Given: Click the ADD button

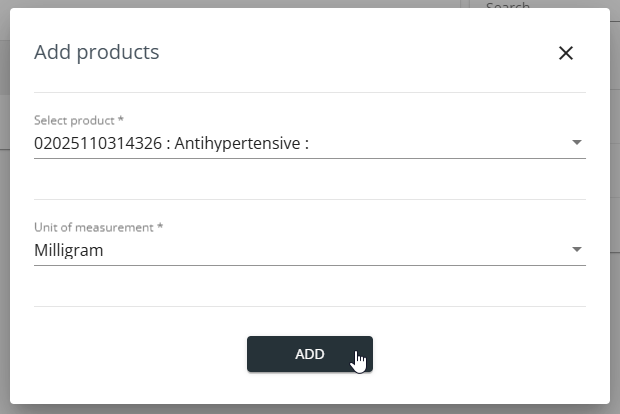Looking at the screenshot, I should (x=310, y=354).
